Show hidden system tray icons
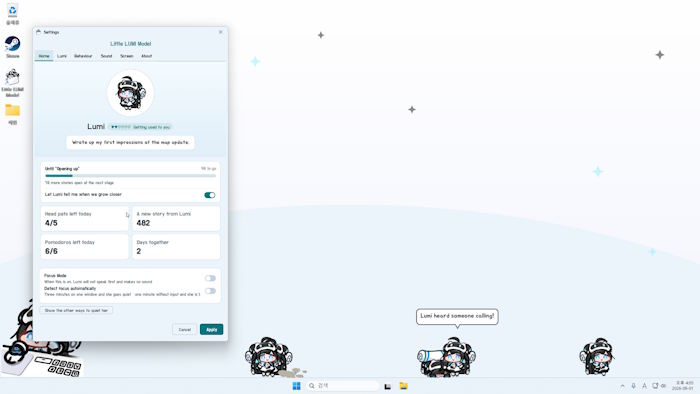The height and width of the screenshot is (394, 700). [622, 386]
